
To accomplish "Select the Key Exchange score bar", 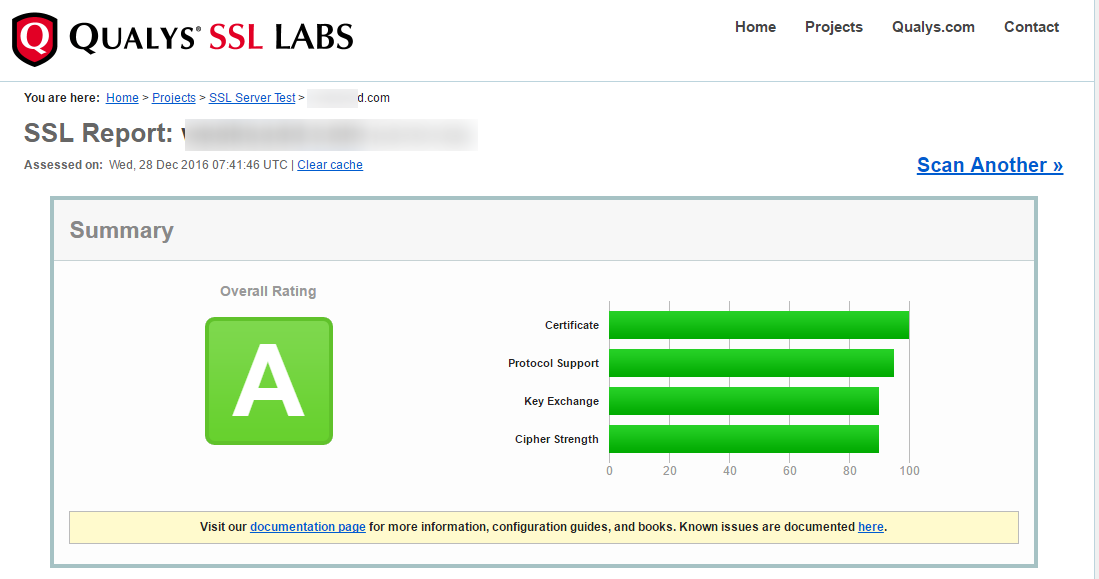I will [x=743, y=401].
